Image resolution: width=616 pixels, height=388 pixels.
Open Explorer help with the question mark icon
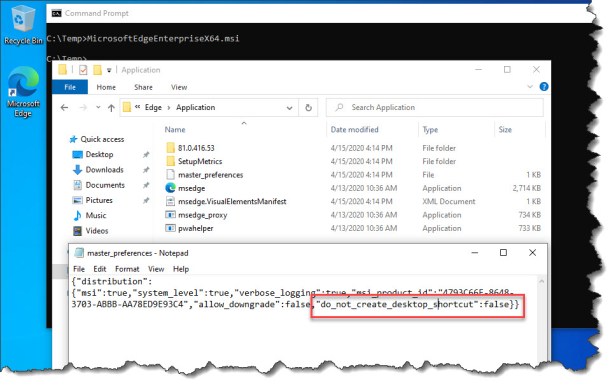(x=544, y=87)
